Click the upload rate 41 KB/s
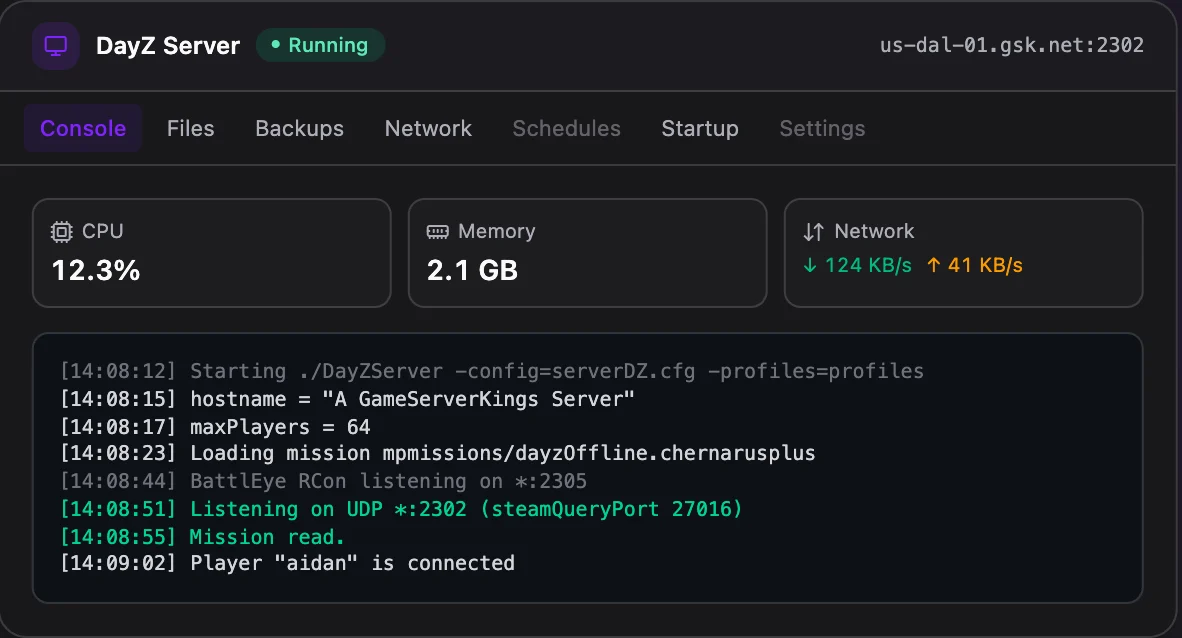 coord(985,265)
